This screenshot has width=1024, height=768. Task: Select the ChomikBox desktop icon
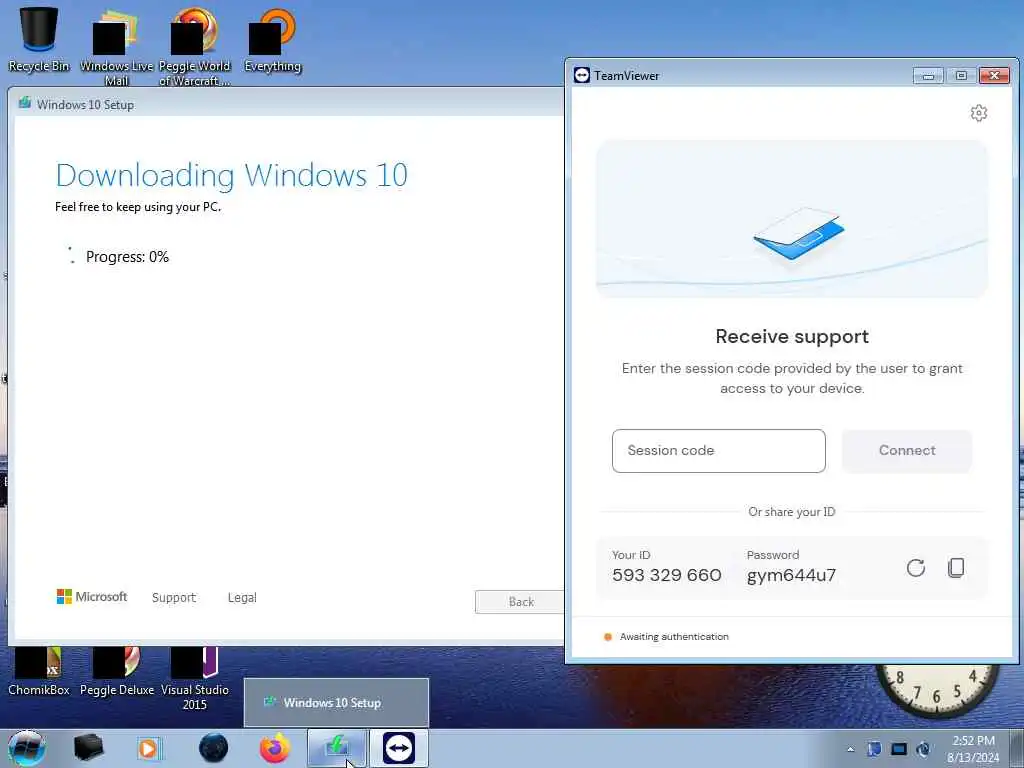(x=39, y=671)
